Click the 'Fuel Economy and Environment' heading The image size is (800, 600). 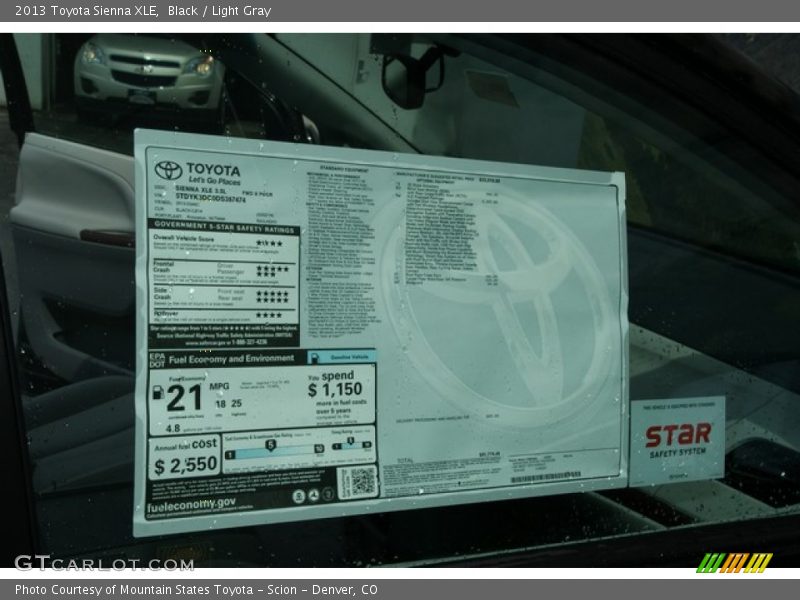[231, 359]
